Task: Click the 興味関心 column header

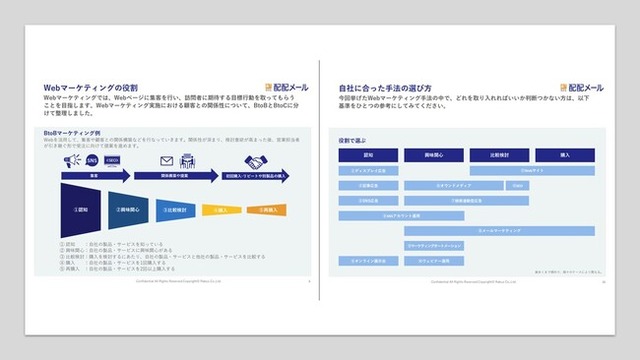Action: pyautogui.click(x=434, y=155)
